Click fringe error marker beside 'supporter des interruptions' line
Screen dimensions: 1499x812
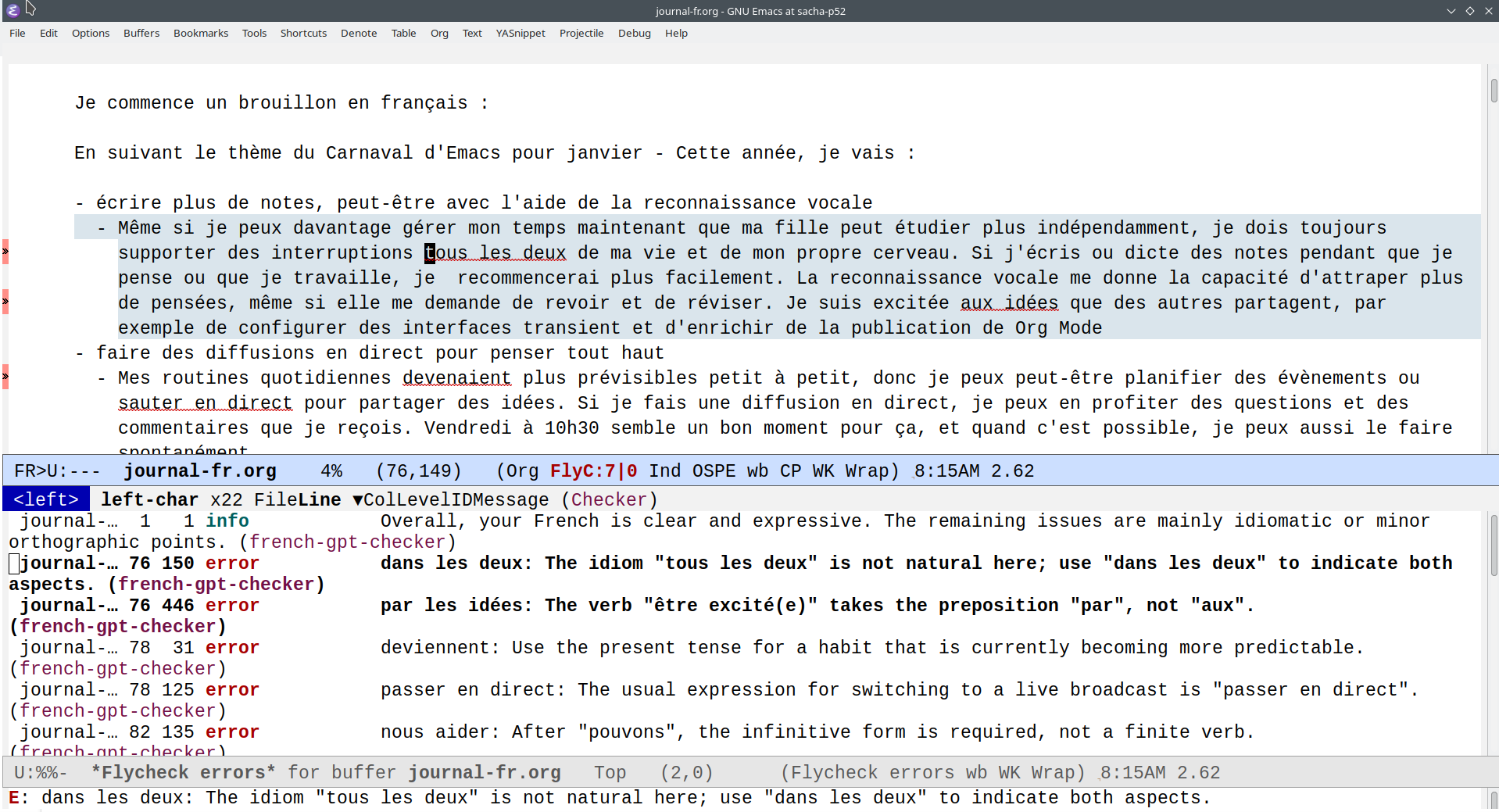(5, 252)
